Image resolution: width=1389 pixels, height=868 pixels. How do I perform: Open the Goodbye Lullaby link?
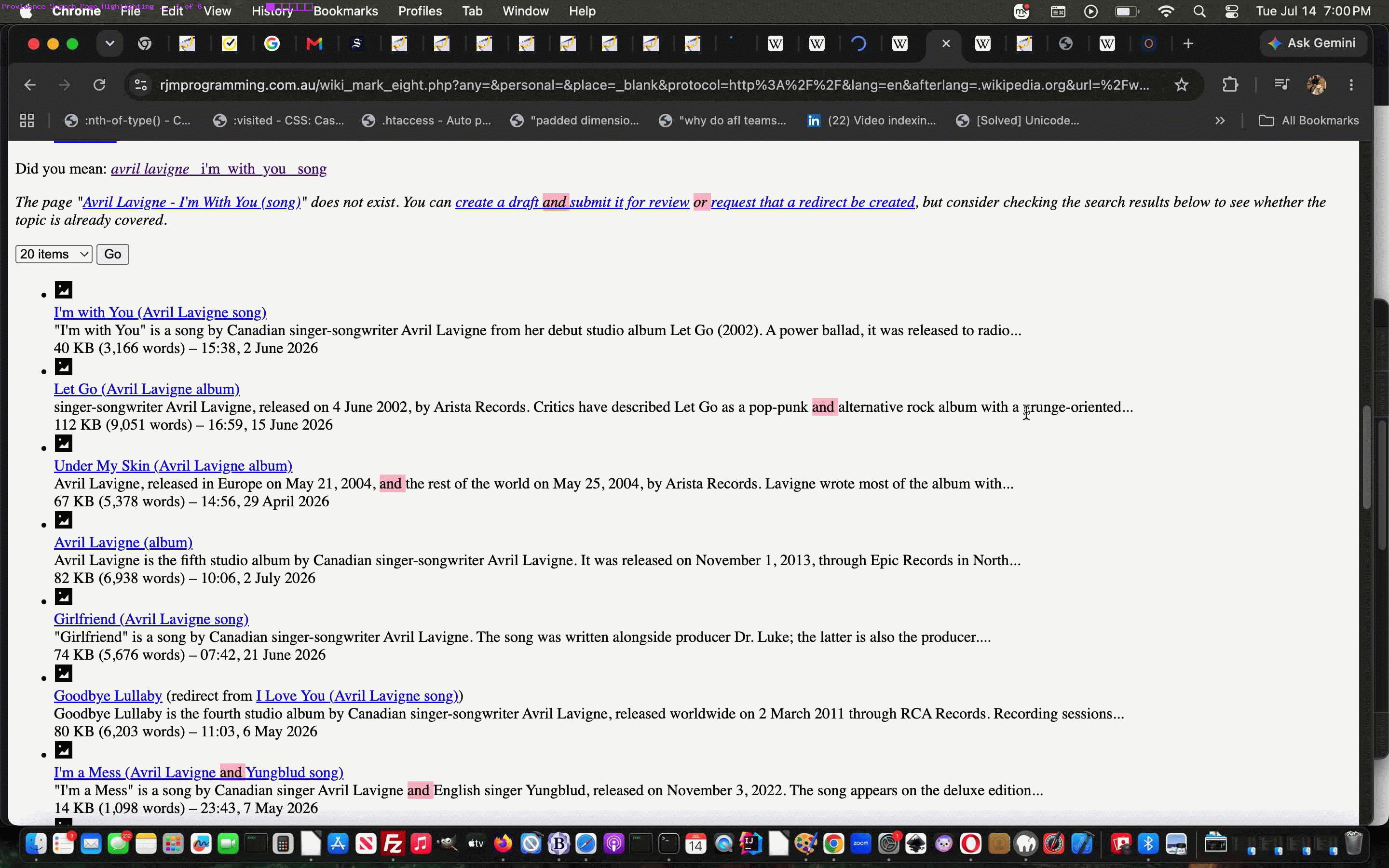point(108,696)
